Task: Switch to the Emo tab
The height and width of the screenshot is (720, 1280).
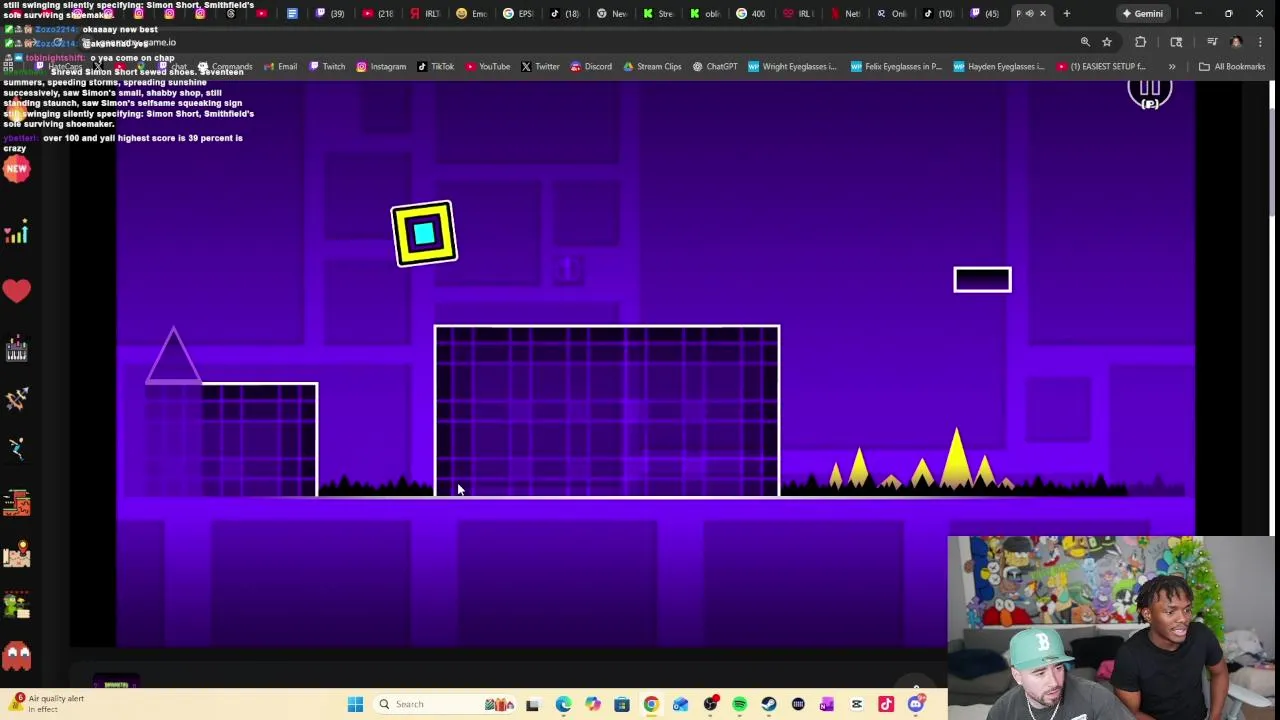Action: (471, 13)
